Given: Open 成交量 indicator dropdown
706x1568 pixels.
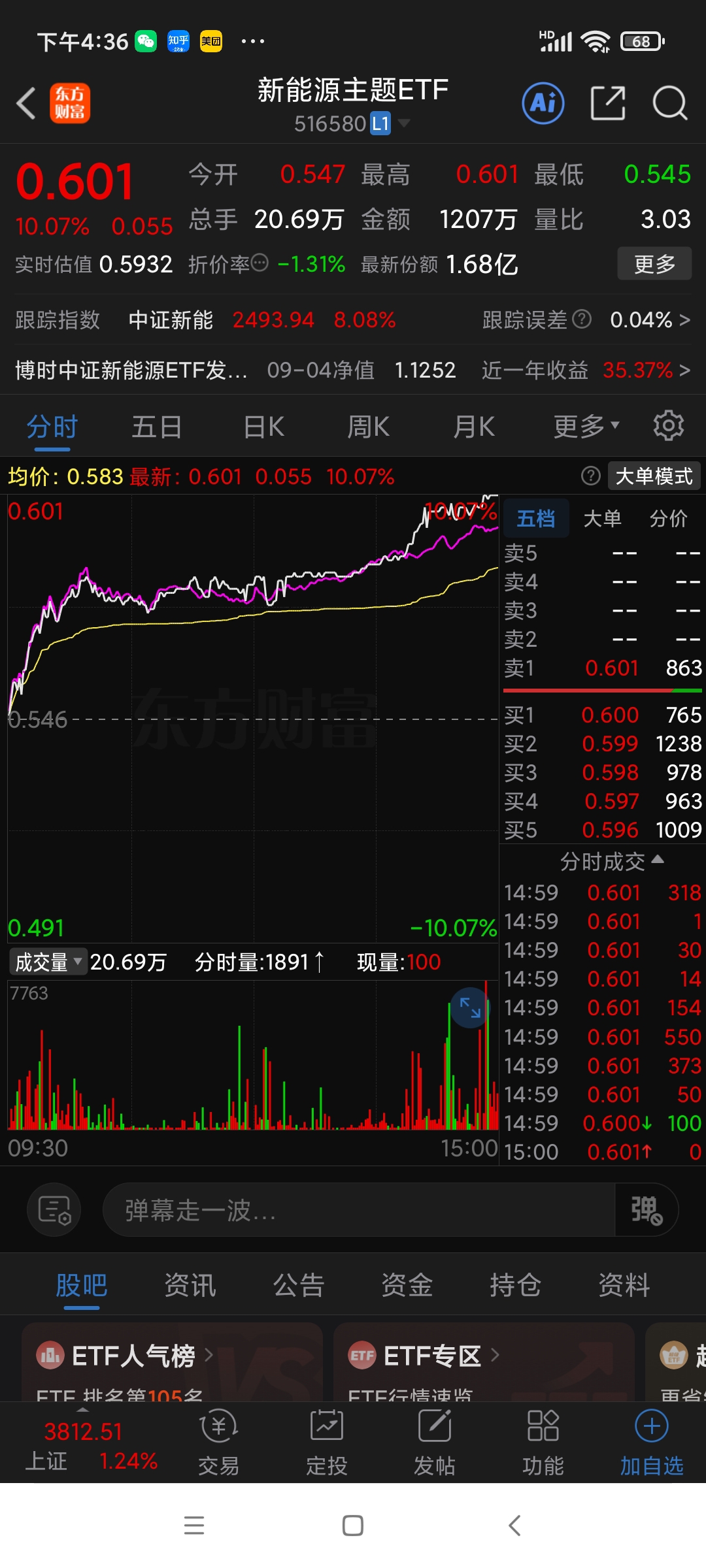Looking at the screenshot, I should [x=48, y=962].
